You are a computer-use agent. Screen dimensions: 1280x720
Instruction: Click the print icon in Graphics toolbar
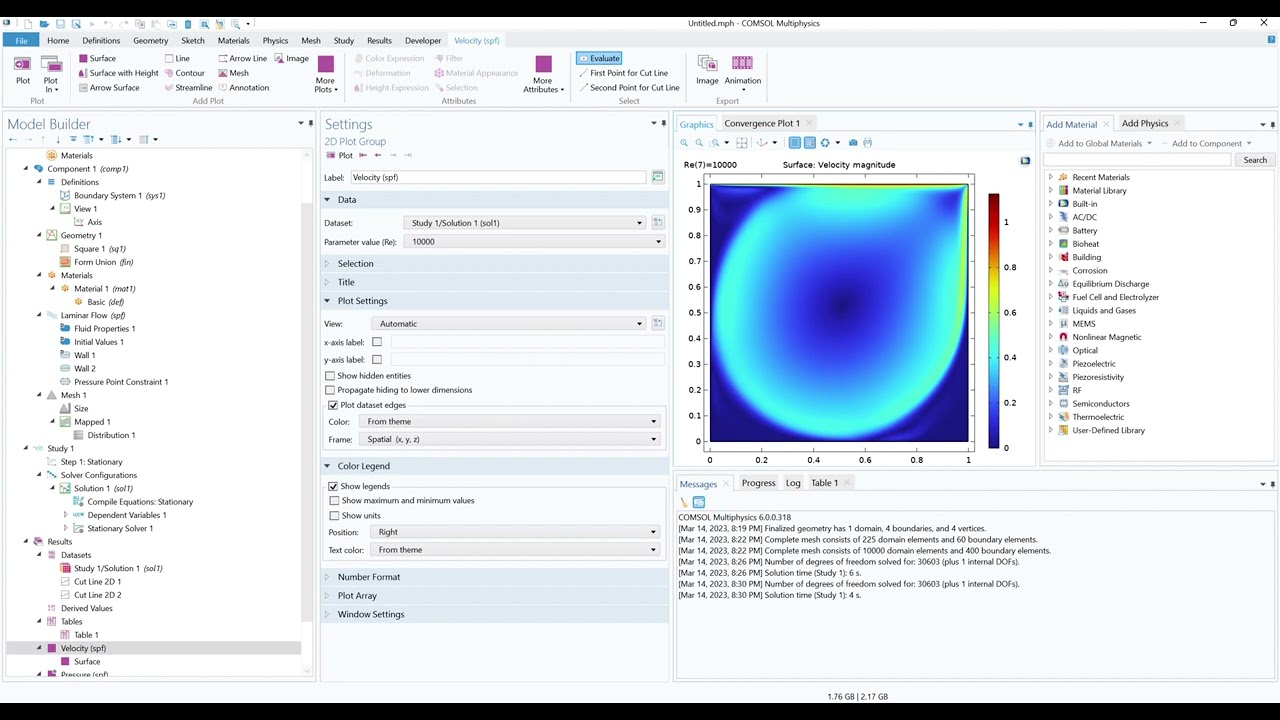pyautogui.click(x=867, y=143)
